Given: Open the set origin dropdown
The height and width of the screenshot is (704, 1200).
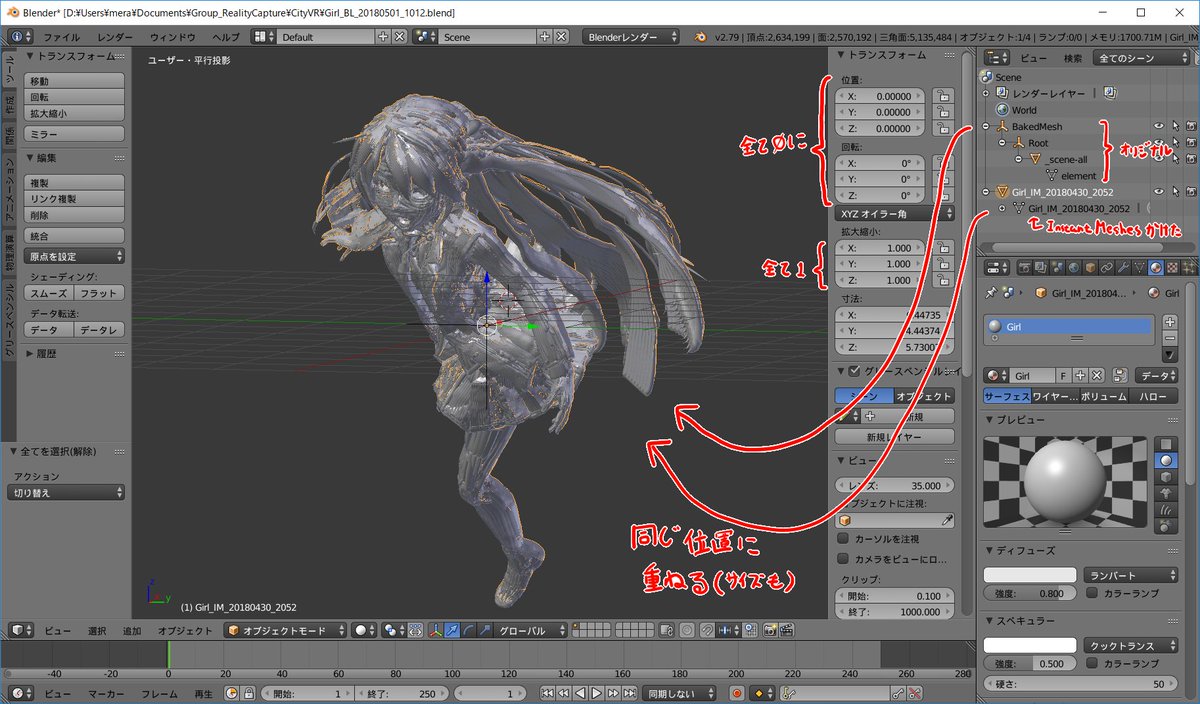Looking at the screenshot, I should tap(75, 256).
